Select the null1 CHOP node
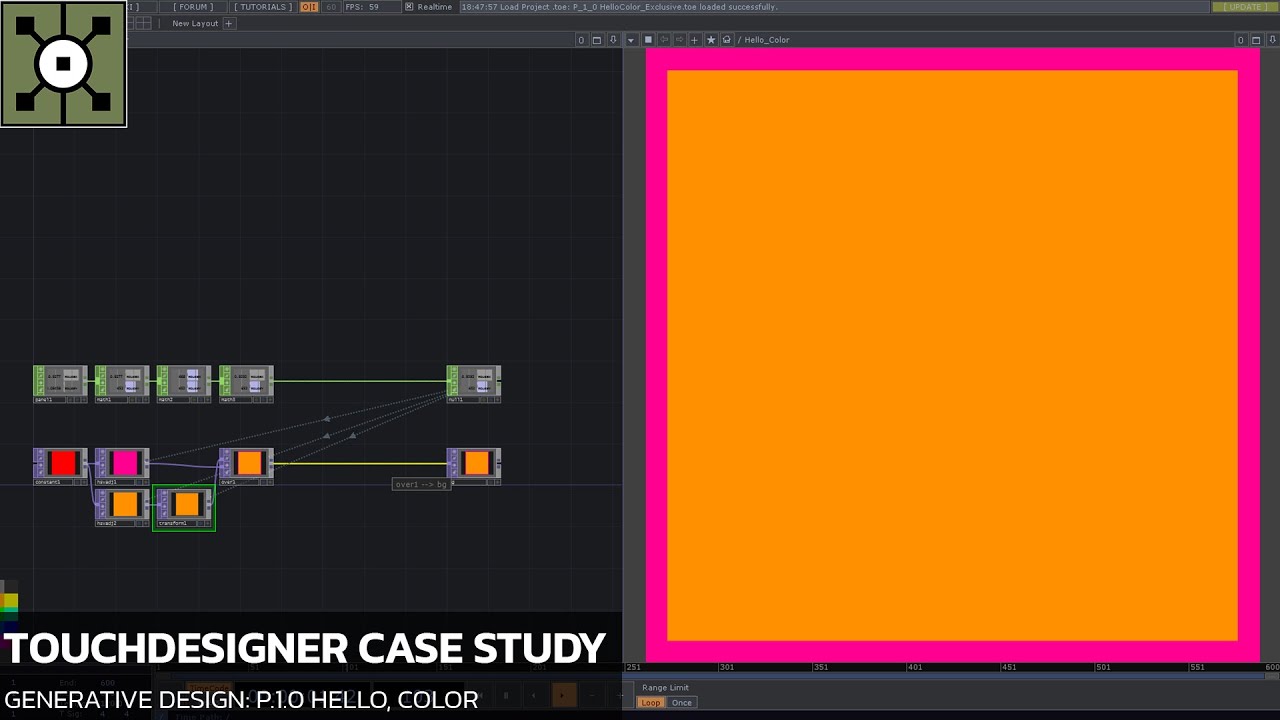This screenshot has width=1280, height=720. click(x=473, y=384)
